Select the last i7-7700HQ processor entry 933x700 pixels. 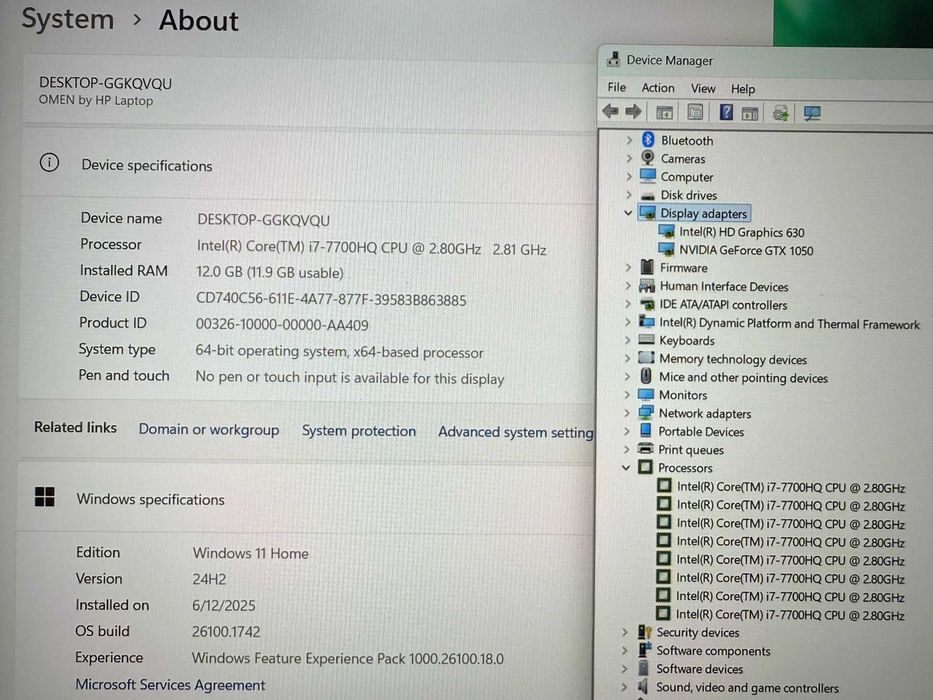790,614
